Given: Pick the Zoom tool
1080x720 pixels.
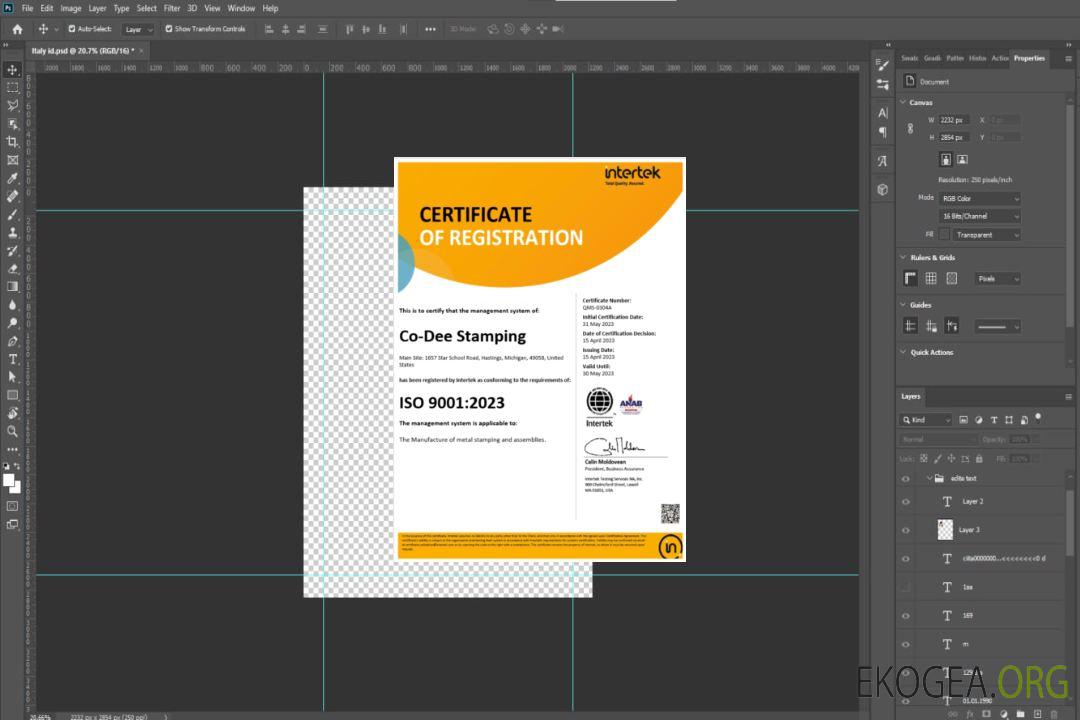Looking at the screenshot, I should click(x=12, y=431).
